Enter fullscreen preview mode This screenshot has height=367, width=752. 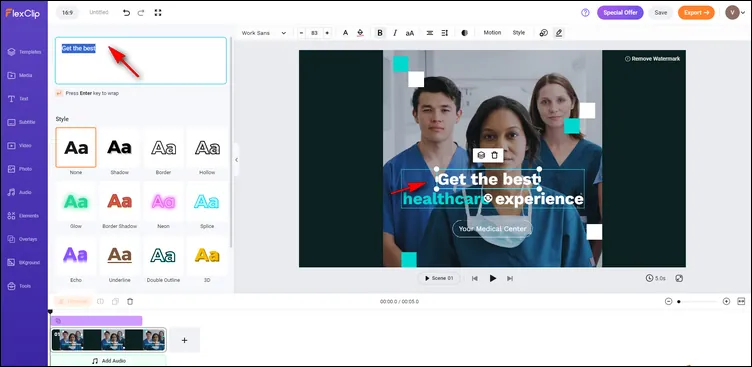158,13
